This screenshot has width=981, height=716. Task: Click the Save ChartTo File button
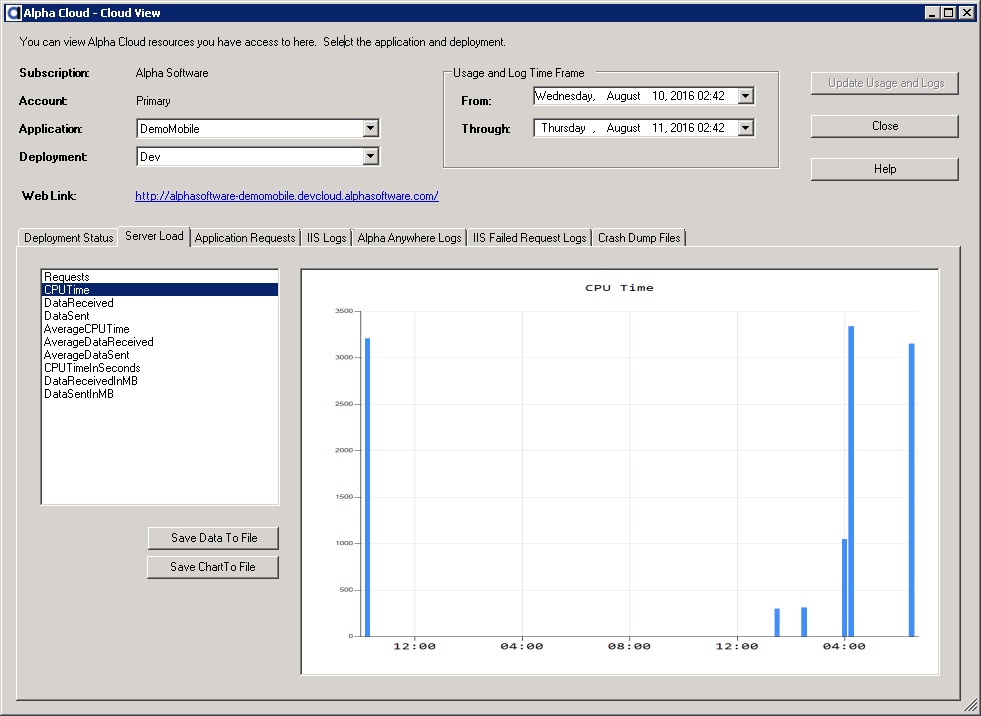click(x=213, y=567)
